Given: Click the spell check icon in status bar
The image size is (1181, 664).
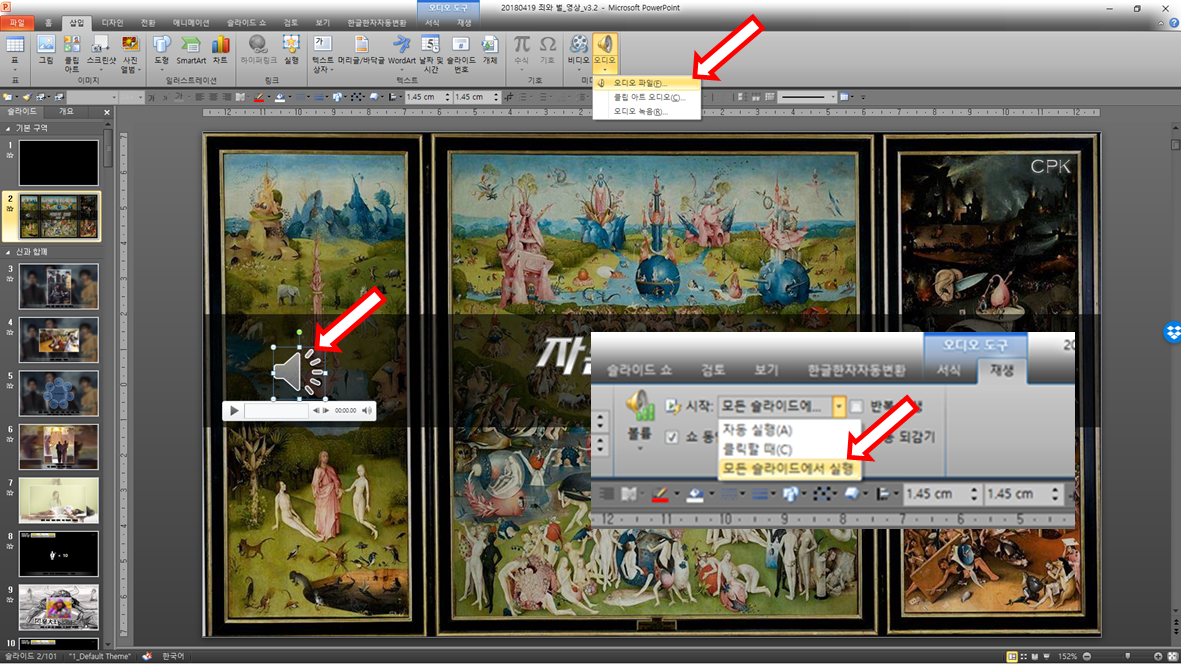Looking at the screenshot, I should pos(147,656).
